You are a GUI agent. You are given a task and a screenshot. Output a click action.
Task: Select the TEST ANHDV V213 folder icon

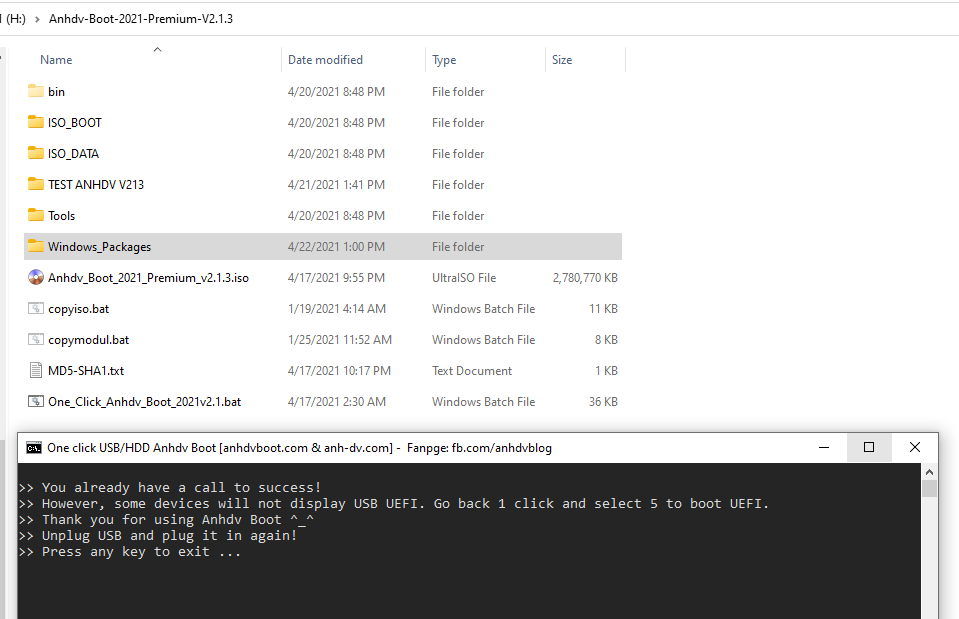(35, 184)
